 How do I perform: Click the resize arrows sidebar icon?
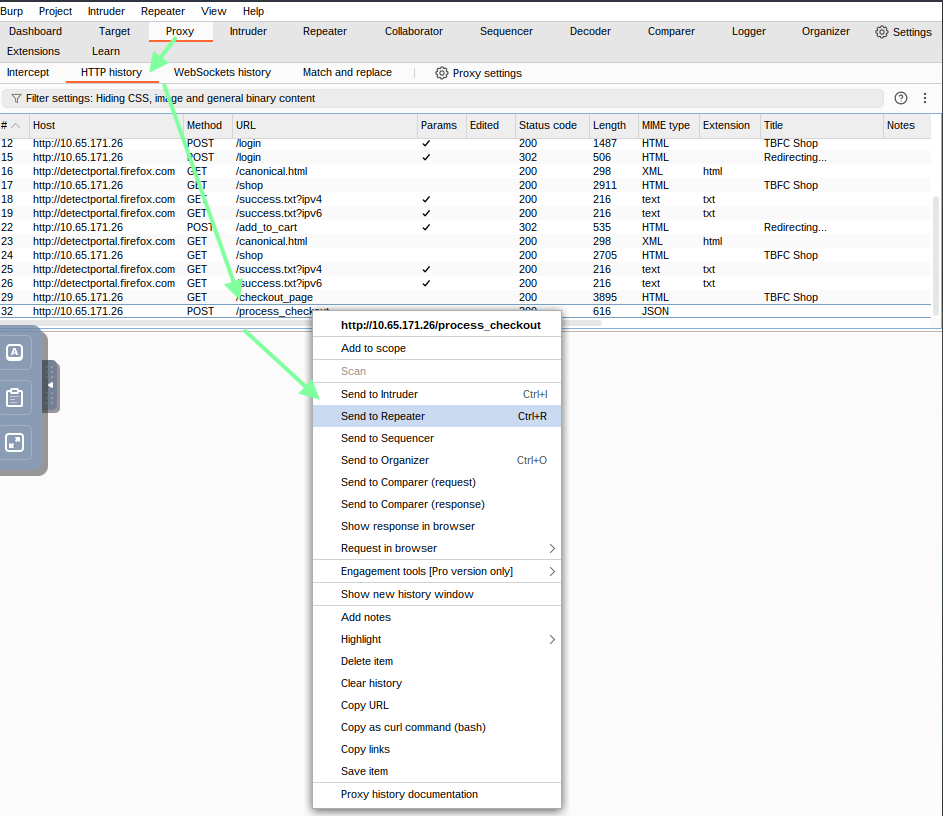tap(15, 442)
